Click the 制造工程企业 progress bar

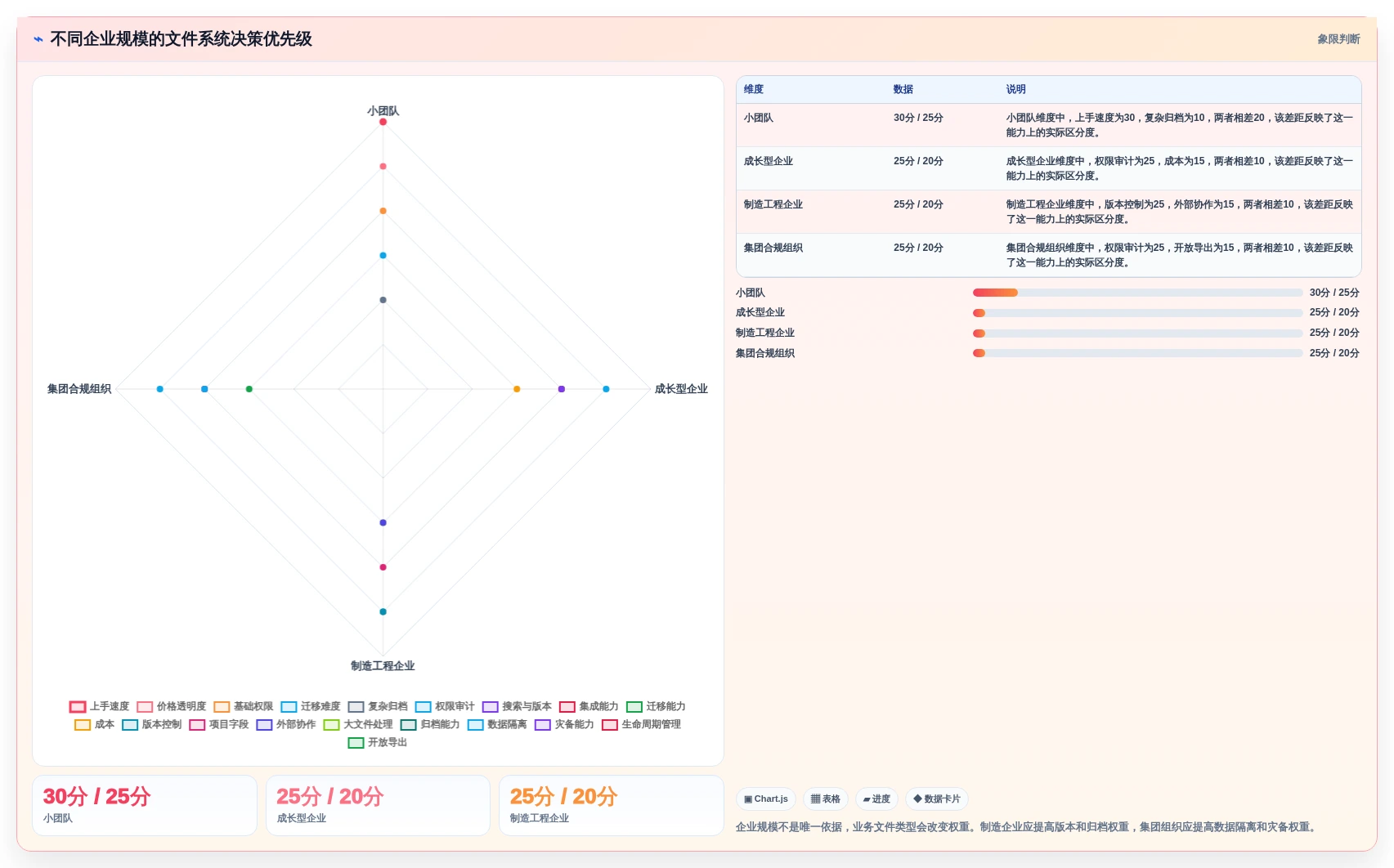tap(1137, 333)
